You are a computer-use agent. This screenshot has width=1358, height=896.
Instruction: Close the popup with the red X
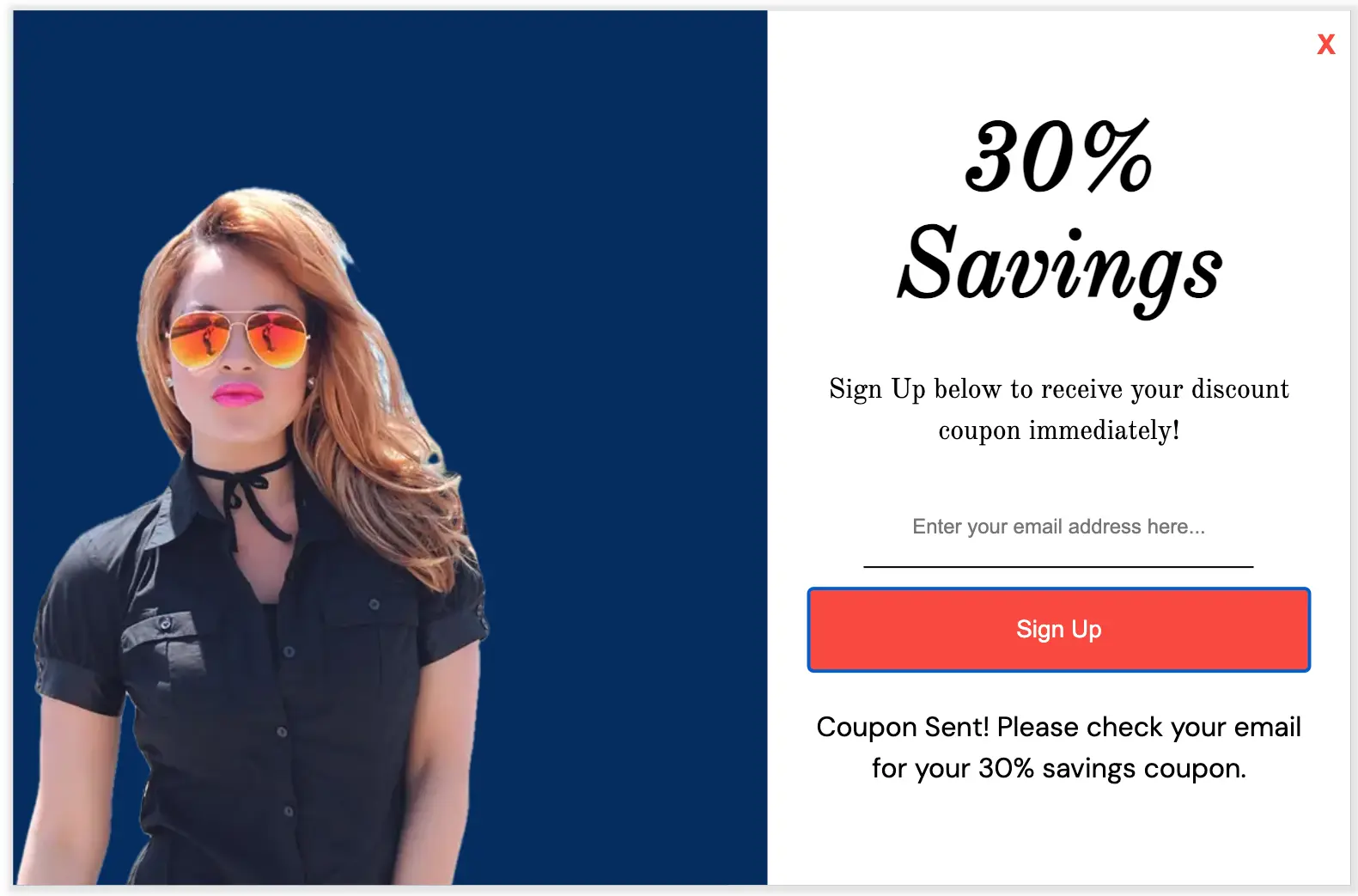(1325, 45)
